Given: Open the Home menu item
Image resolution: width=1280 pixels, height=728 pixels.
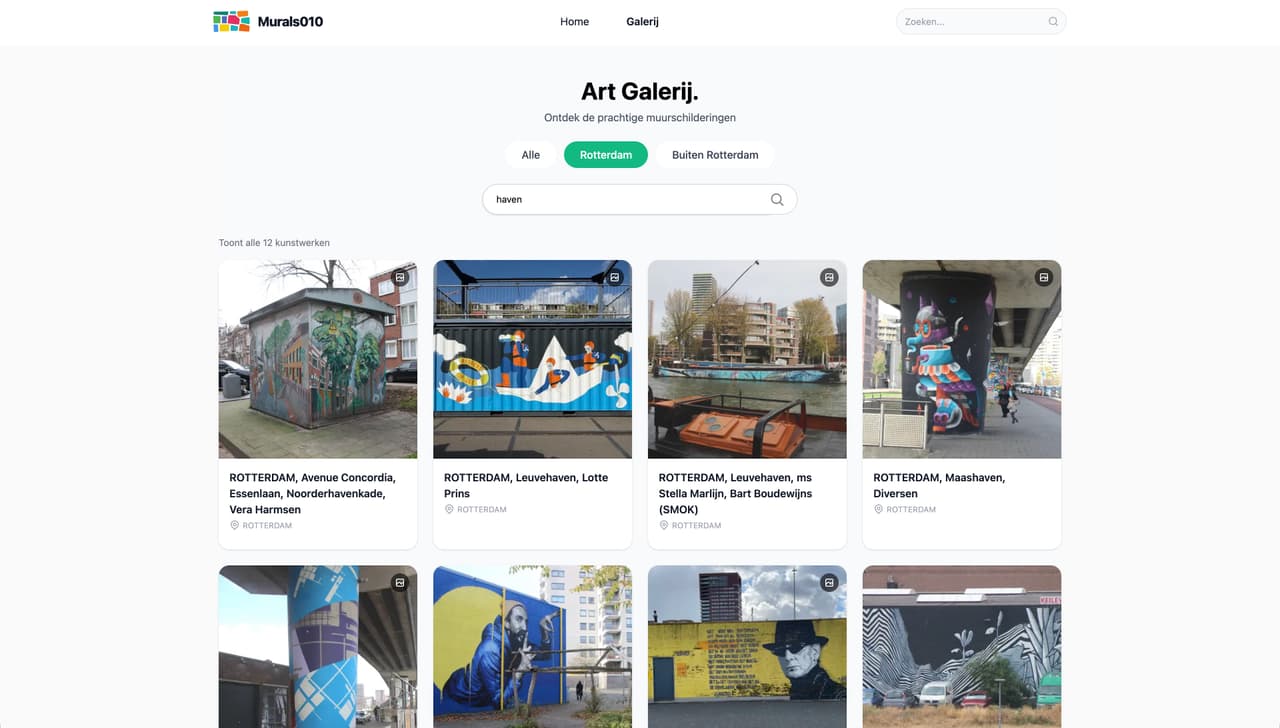Looking at the screenshot, I should pos(574,21).
